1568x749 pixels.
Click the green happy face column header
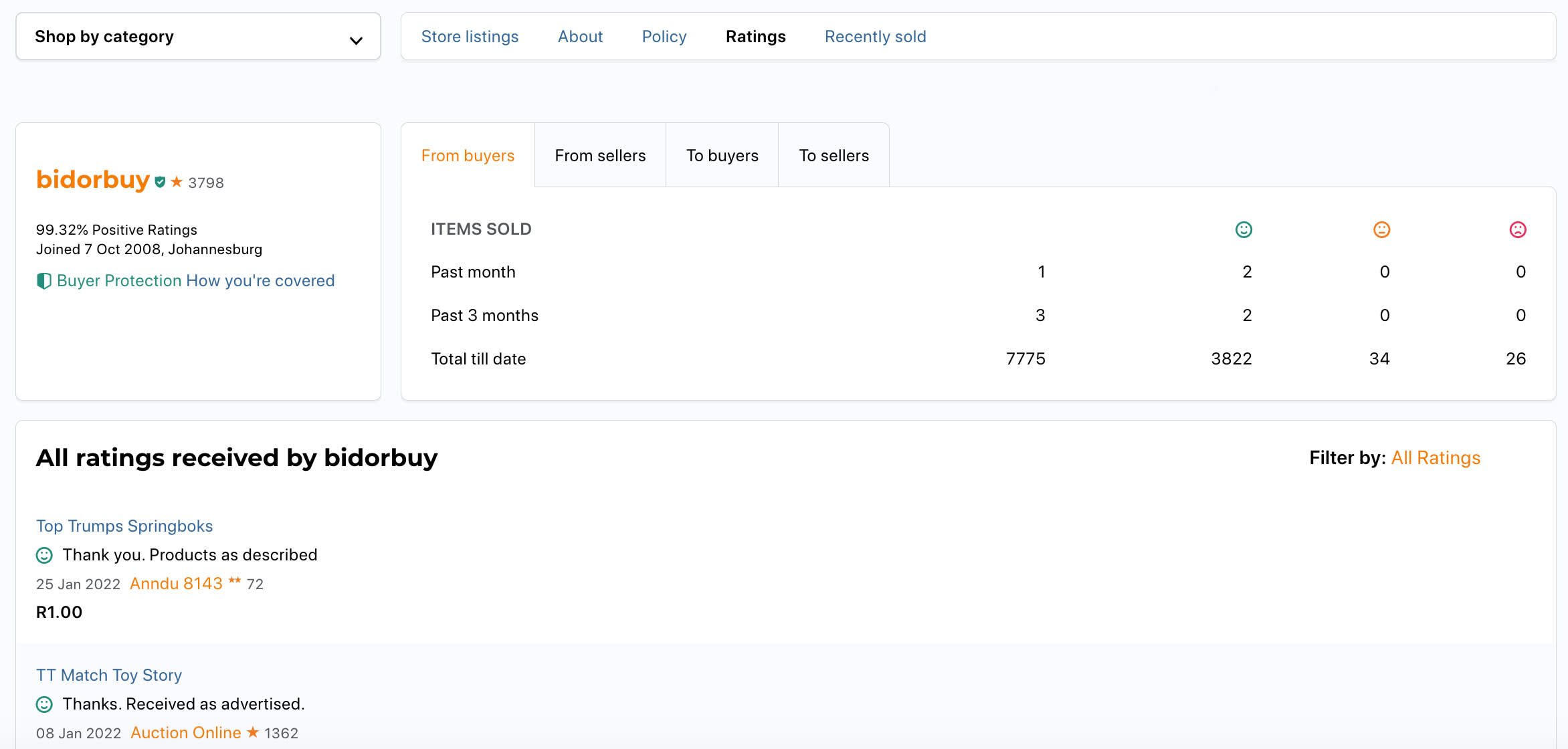coord(1244,229)
